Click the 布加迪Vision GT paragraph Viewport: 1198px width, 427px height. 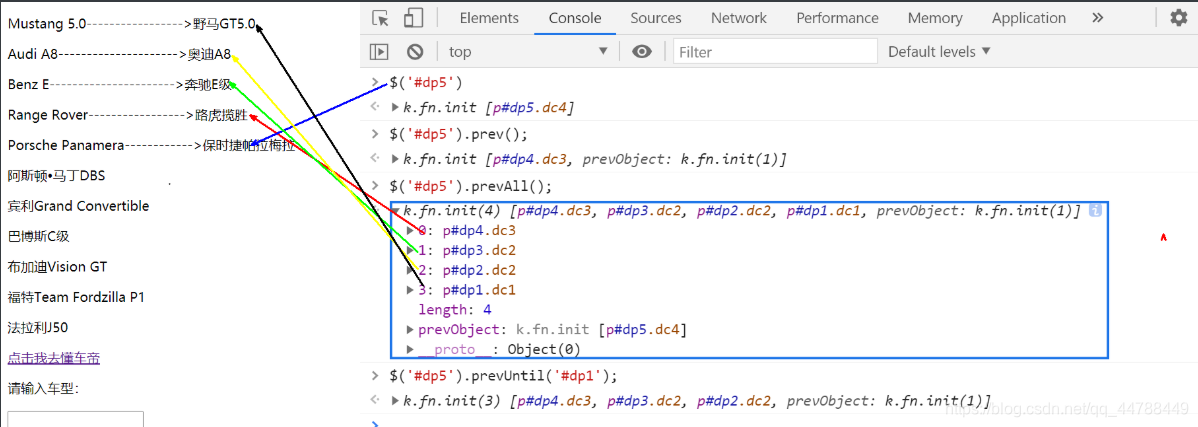pos(57,267)
